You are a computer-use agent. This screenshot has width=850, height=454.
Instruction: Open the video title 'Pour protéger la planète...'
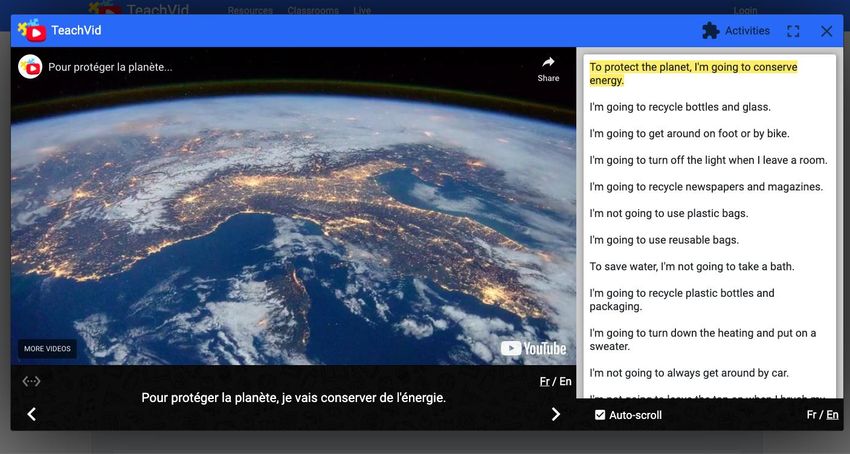[x=110, y=67]
